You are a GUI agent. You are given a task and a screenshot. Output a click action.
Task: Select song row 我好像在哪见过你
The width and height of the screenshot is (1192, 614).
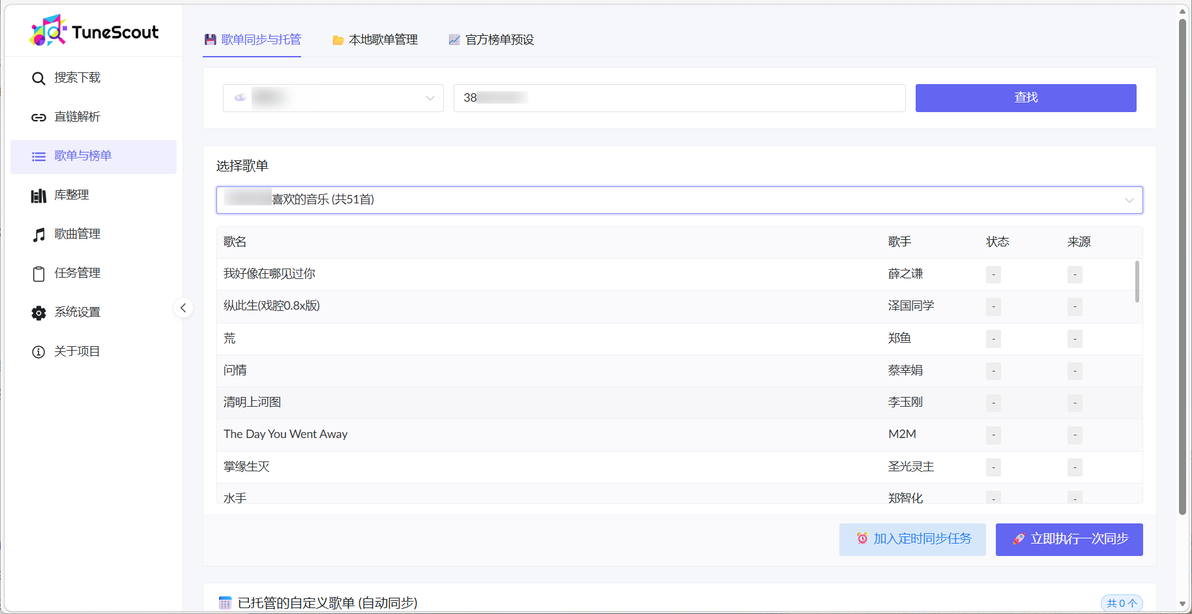click(679, 274)
